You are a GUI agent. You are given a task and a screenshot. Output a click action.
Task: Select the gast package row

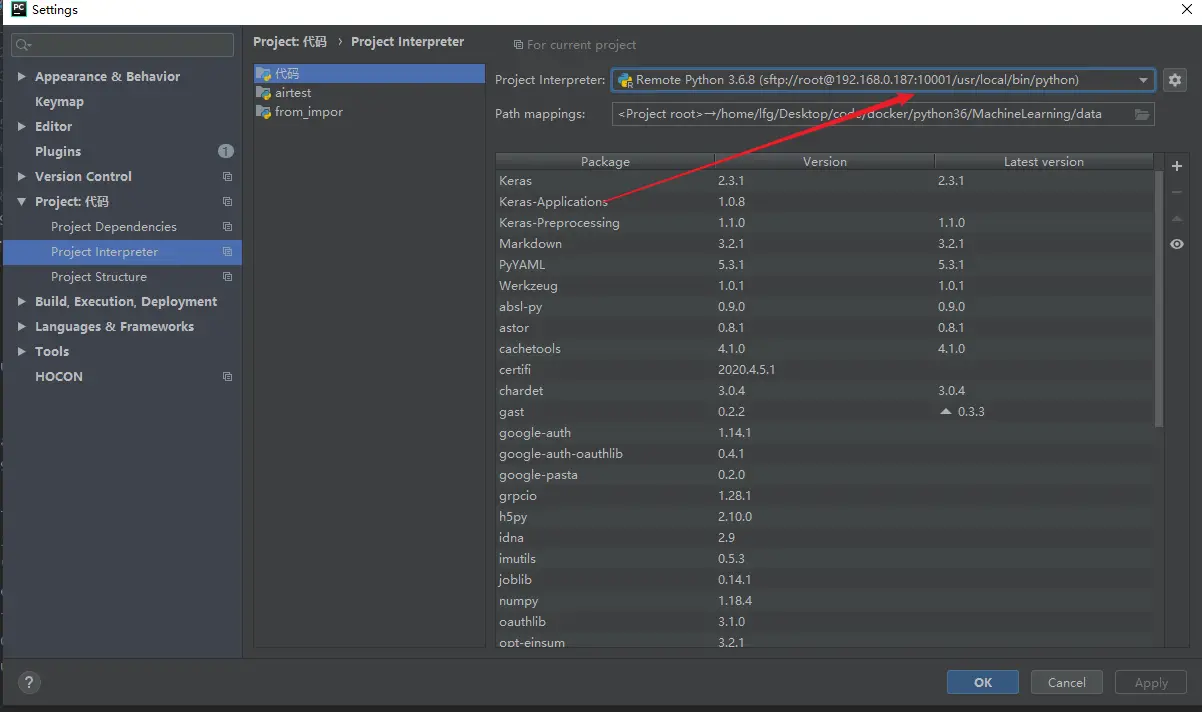pyautogui.click(x=825, y=412)
